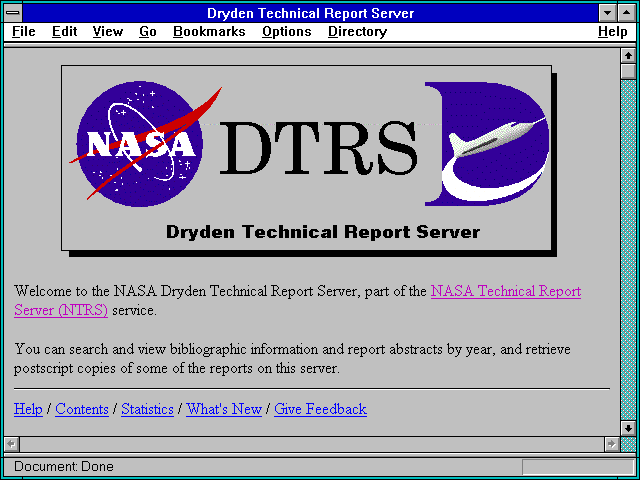Open the Contents link
Image resolution: width=640 pixels, height=480 pixels.
[x=82, y=409]
